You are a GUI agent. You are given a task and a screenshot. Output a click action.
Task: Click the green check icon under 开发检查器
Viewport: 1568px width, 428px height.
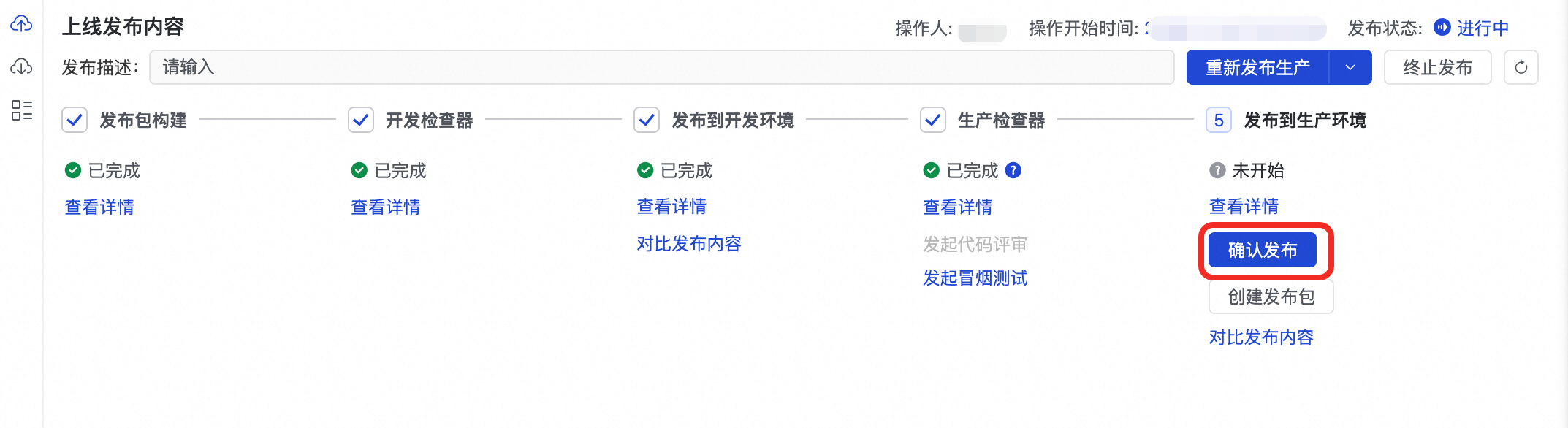tap(359, 170)
